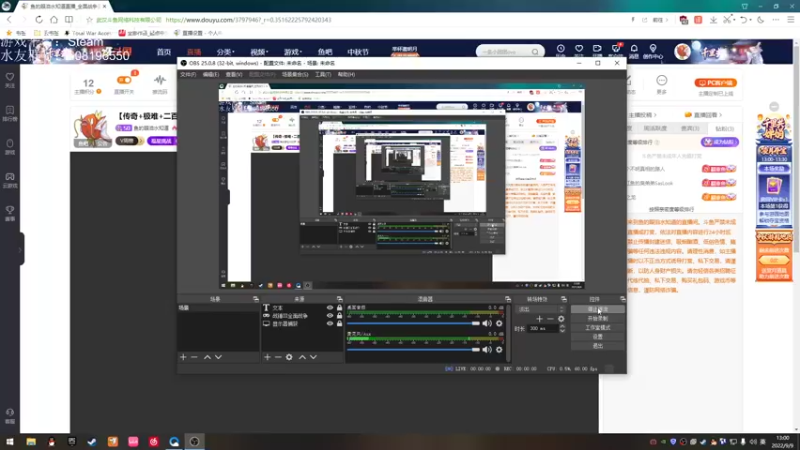Open the View menu in OBS

234,74
